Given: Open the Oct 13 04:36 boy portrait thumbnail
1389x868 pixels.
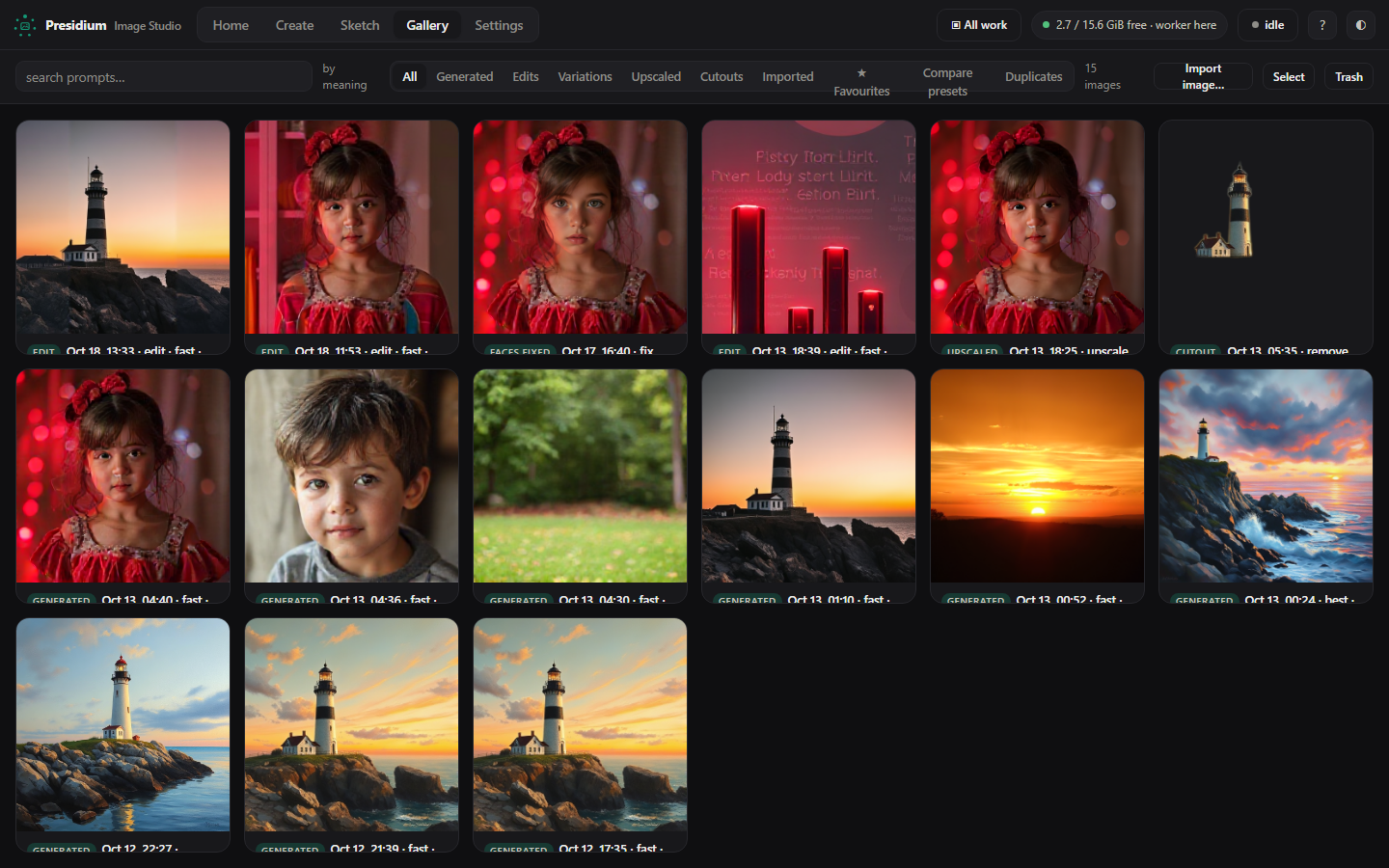Looking at the screenshot, I should [x=351, y=476].
